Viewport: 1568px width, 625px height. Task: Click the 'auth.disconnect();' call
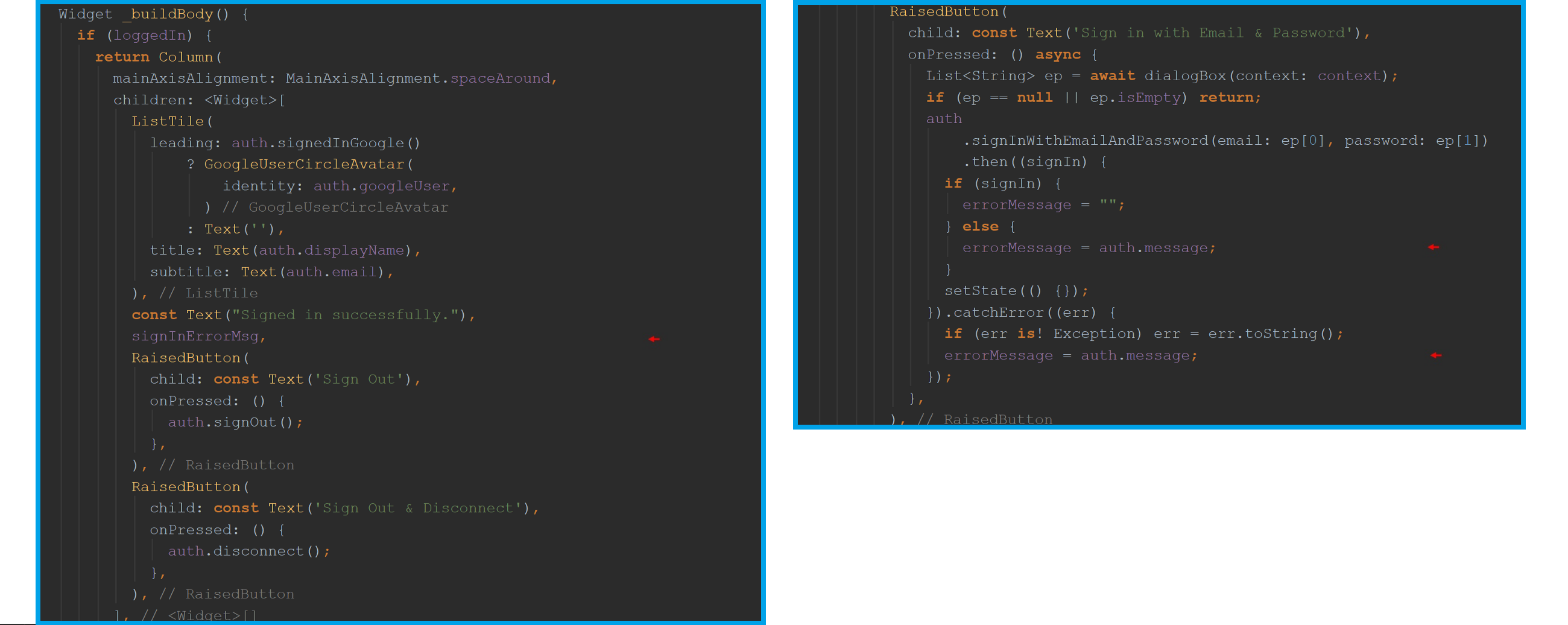pos(249,551)
